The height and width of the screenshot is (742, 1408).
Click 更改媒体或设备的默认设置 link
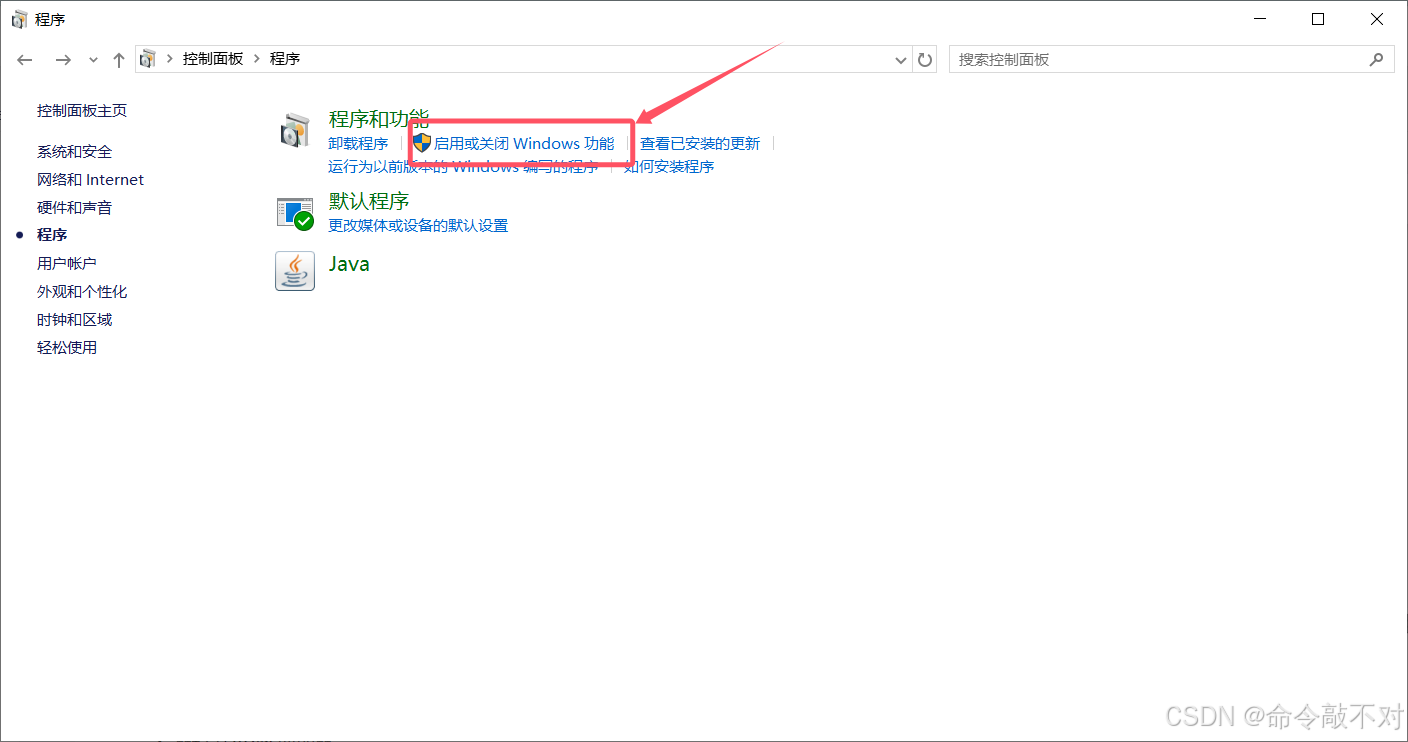click(418, 226)
